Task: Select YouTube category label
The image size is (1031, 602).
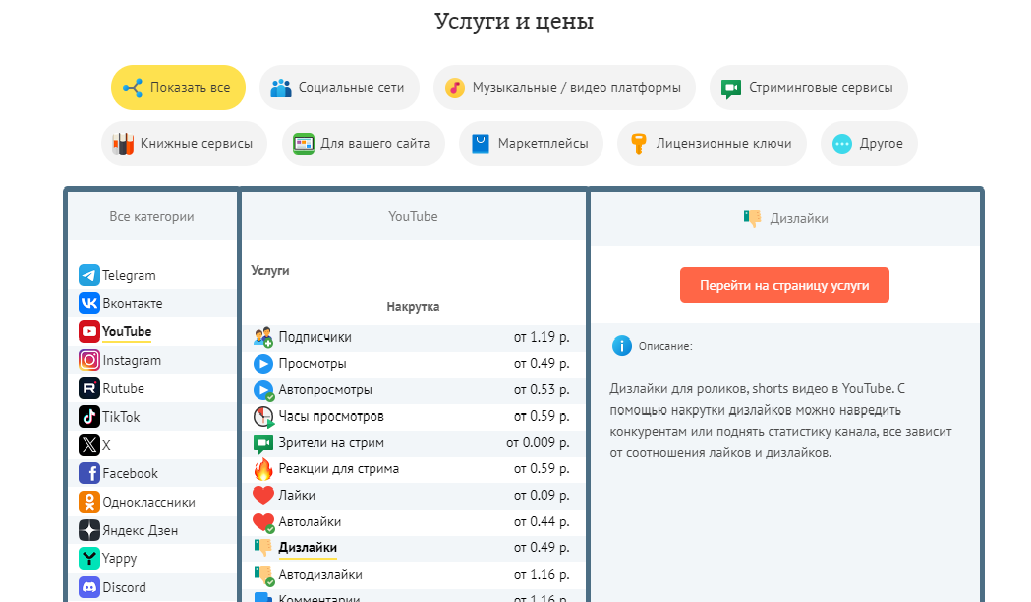Action: click(x=126, y=331)
